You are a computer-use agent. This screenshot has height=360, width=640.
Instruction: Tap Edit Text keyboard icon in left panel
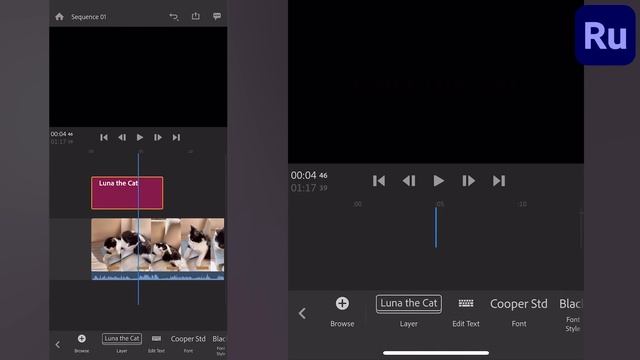click(x=156, y=338)
